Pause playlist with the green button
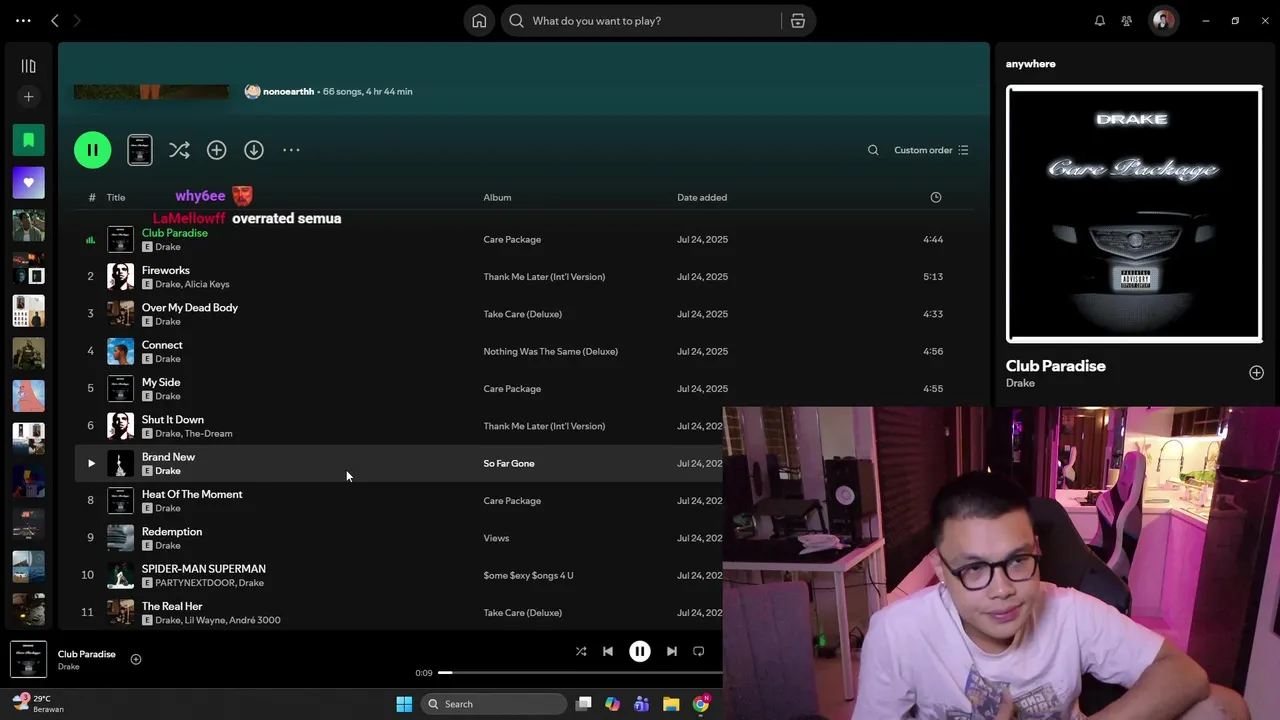The height and width of the screenshot is (720, 1280). [92, 150]
